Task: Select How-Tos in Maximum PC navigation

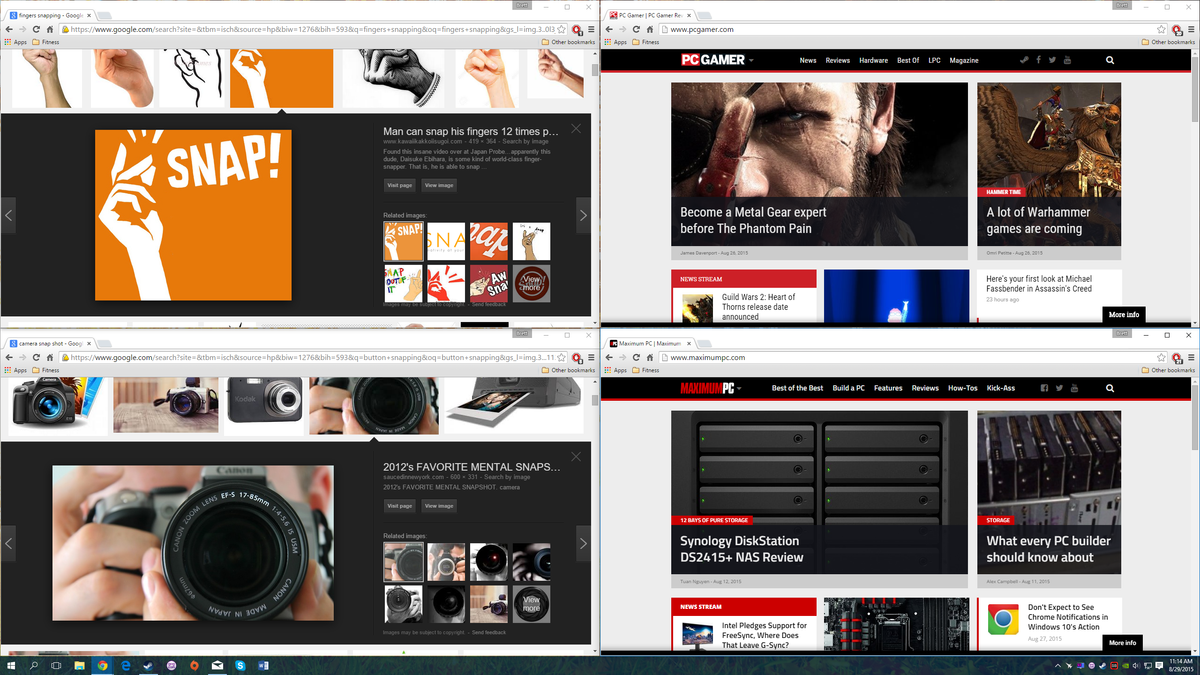Action: (962, 388)
